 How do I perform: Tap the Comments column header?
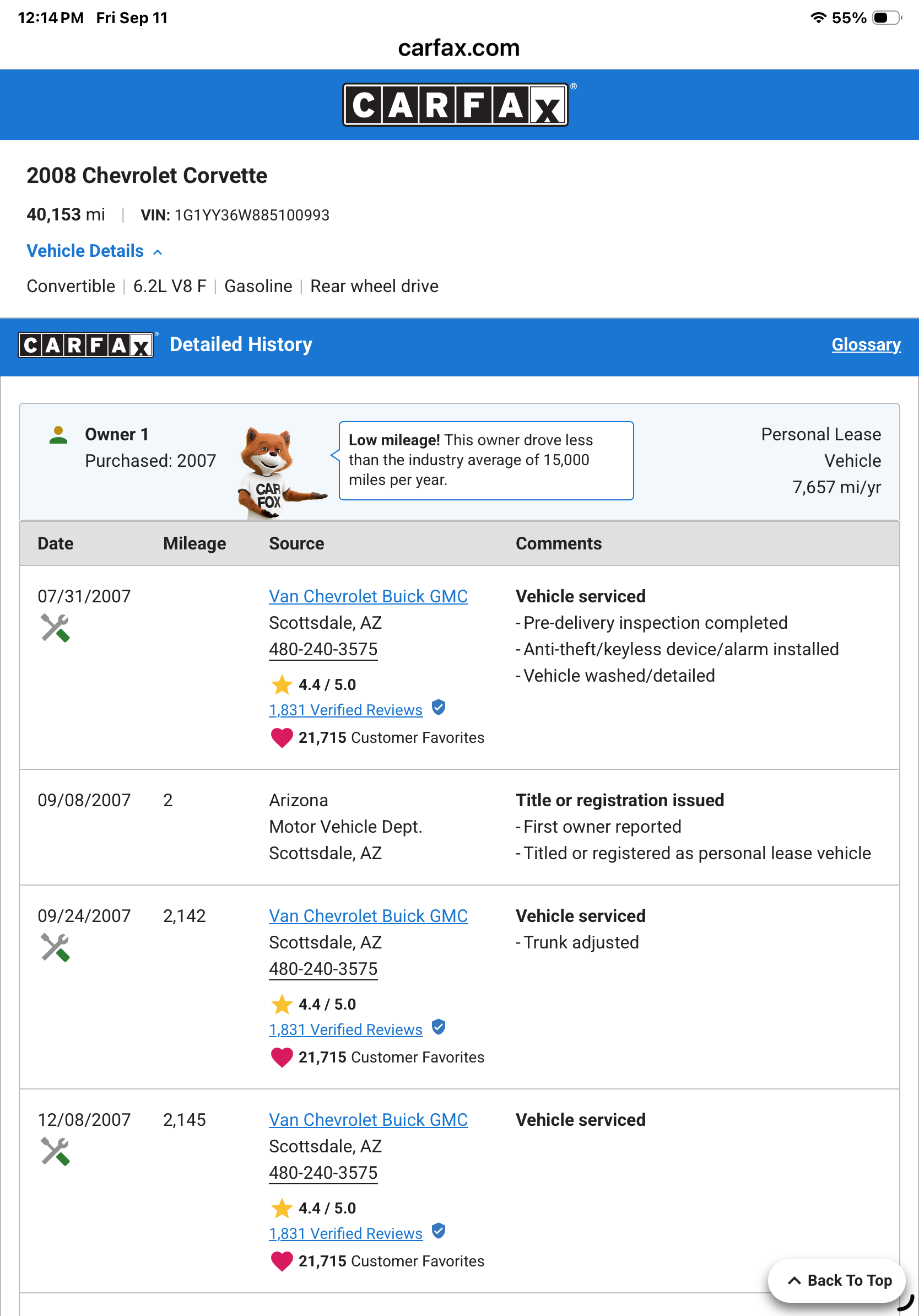[559, 543]
